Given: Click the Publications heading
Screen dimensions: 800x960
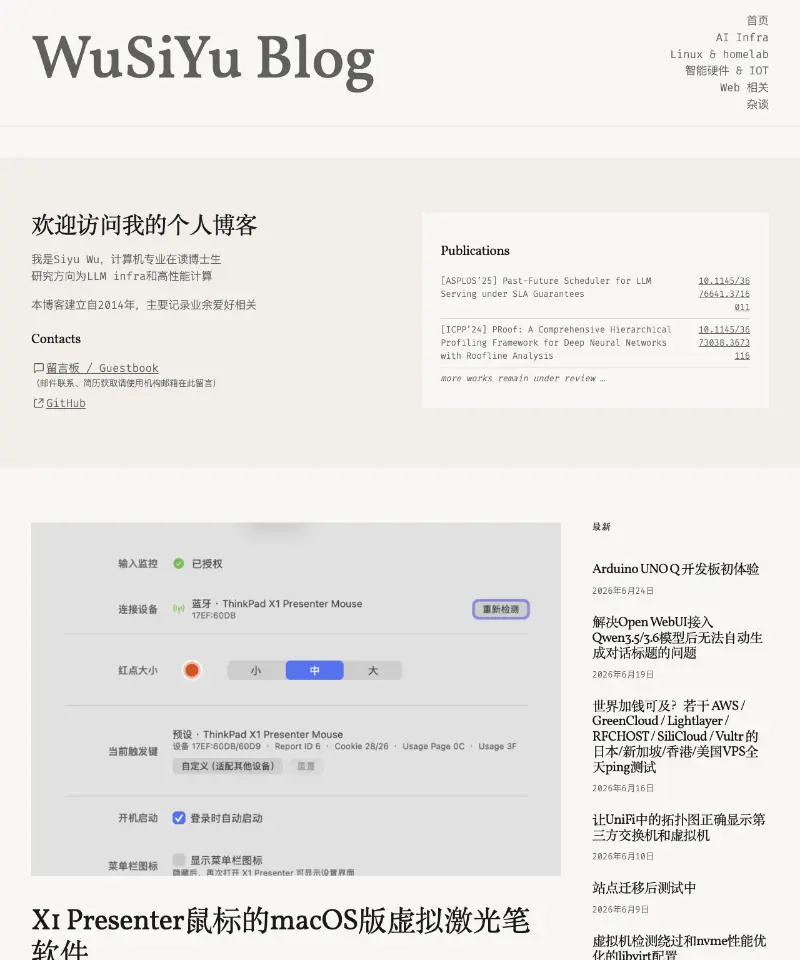Looking at the screenshot, I should [x=475, y=250].
